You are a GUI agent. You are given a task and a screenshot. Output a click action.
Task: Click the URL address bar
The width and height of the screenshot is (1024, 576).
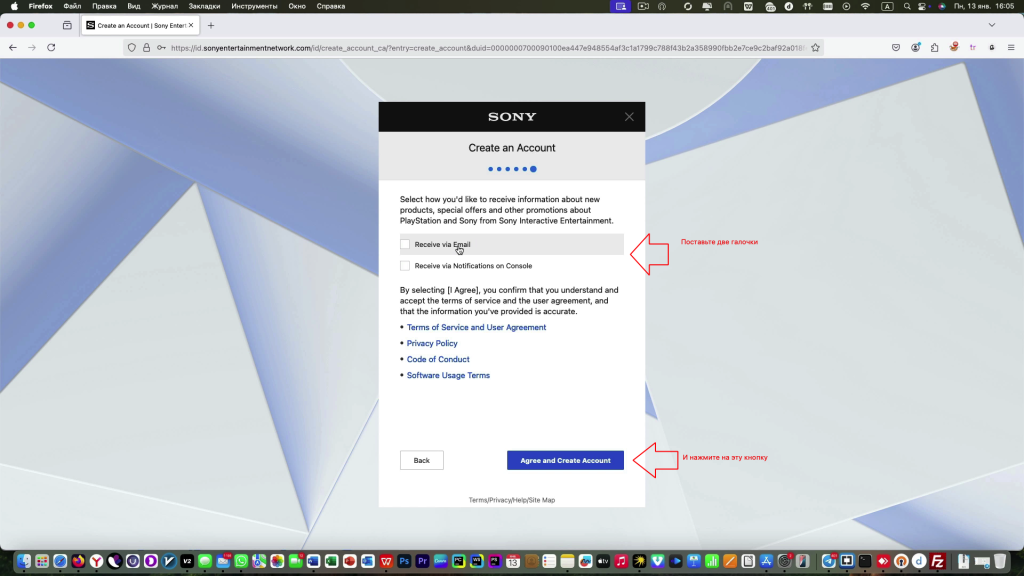tap(480, 47)
